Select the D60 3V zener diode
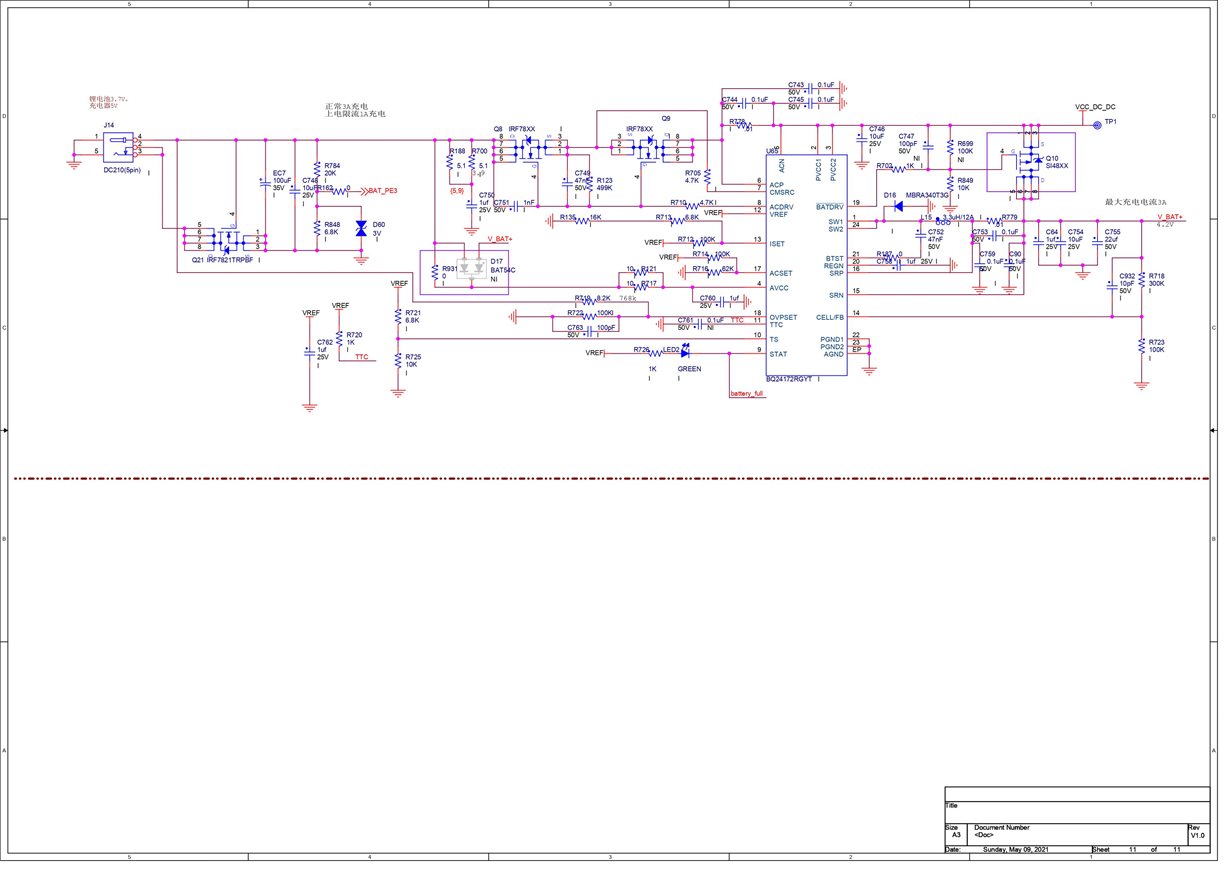The height and width of the screenshot is (869, 1230). click(361, 230)
